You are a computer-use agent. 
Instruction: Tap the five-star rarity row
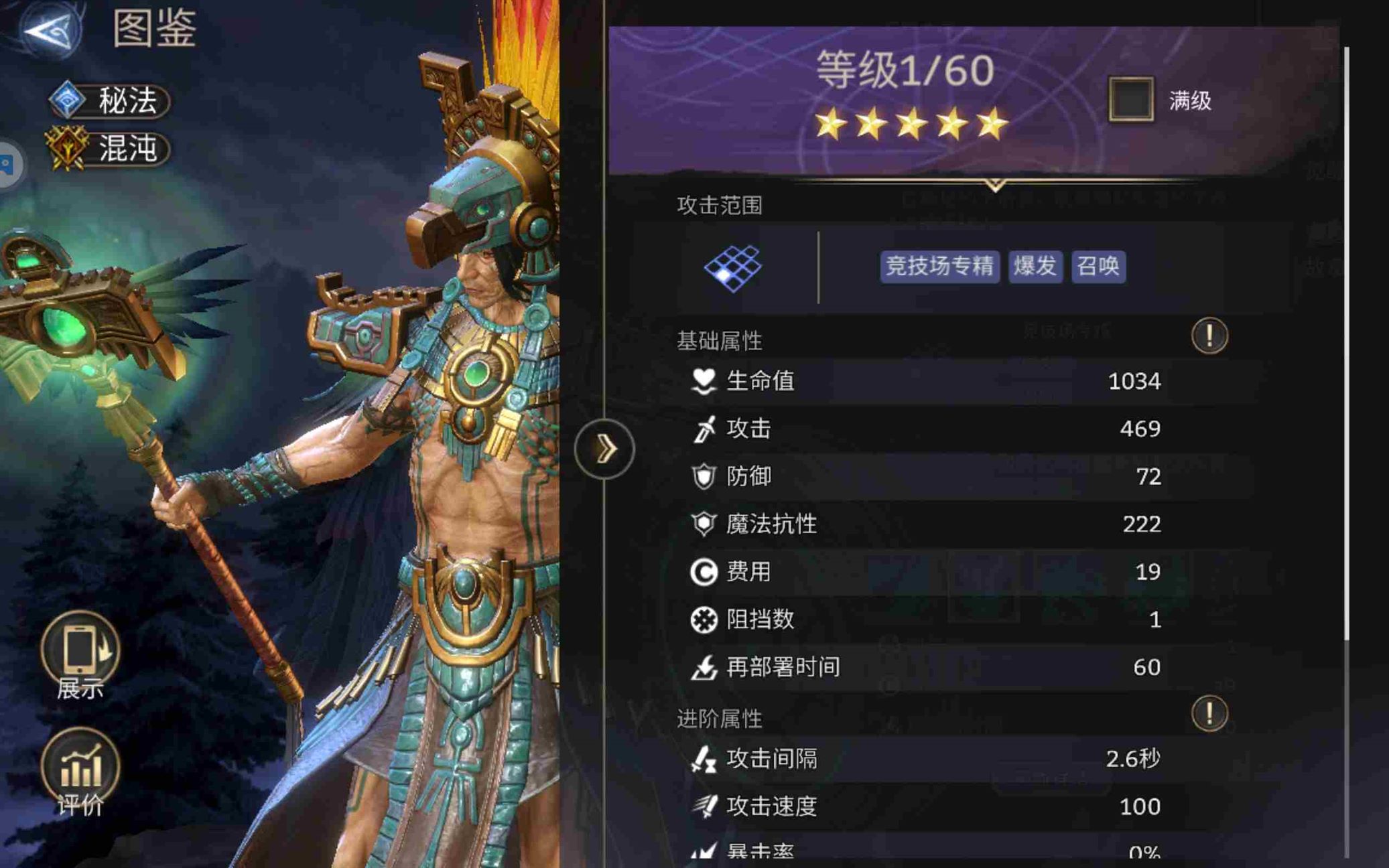click(912, 125)
